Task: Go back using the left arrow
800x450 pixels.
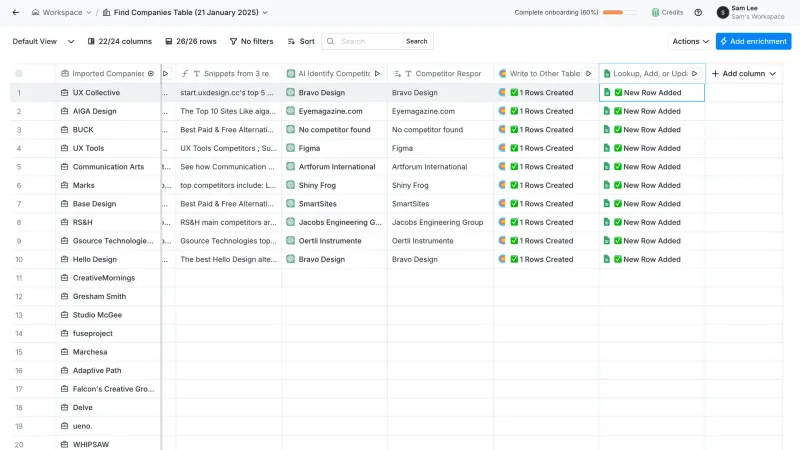Action: coord(16,12)
